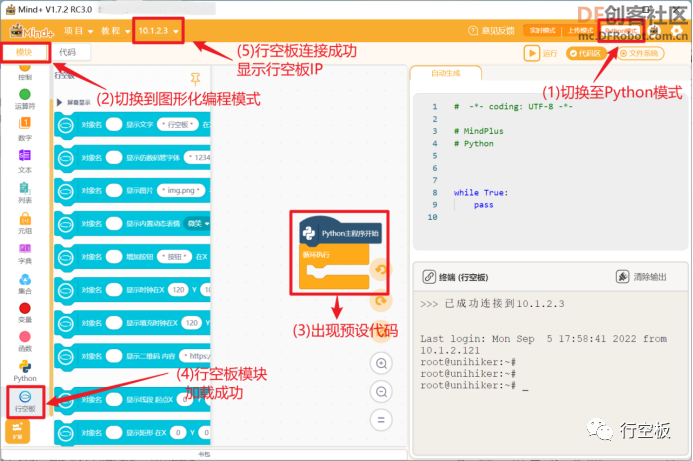Select the Python模式 mode button
The width and height of the screenshot is (693, 461).
[621, 30]
